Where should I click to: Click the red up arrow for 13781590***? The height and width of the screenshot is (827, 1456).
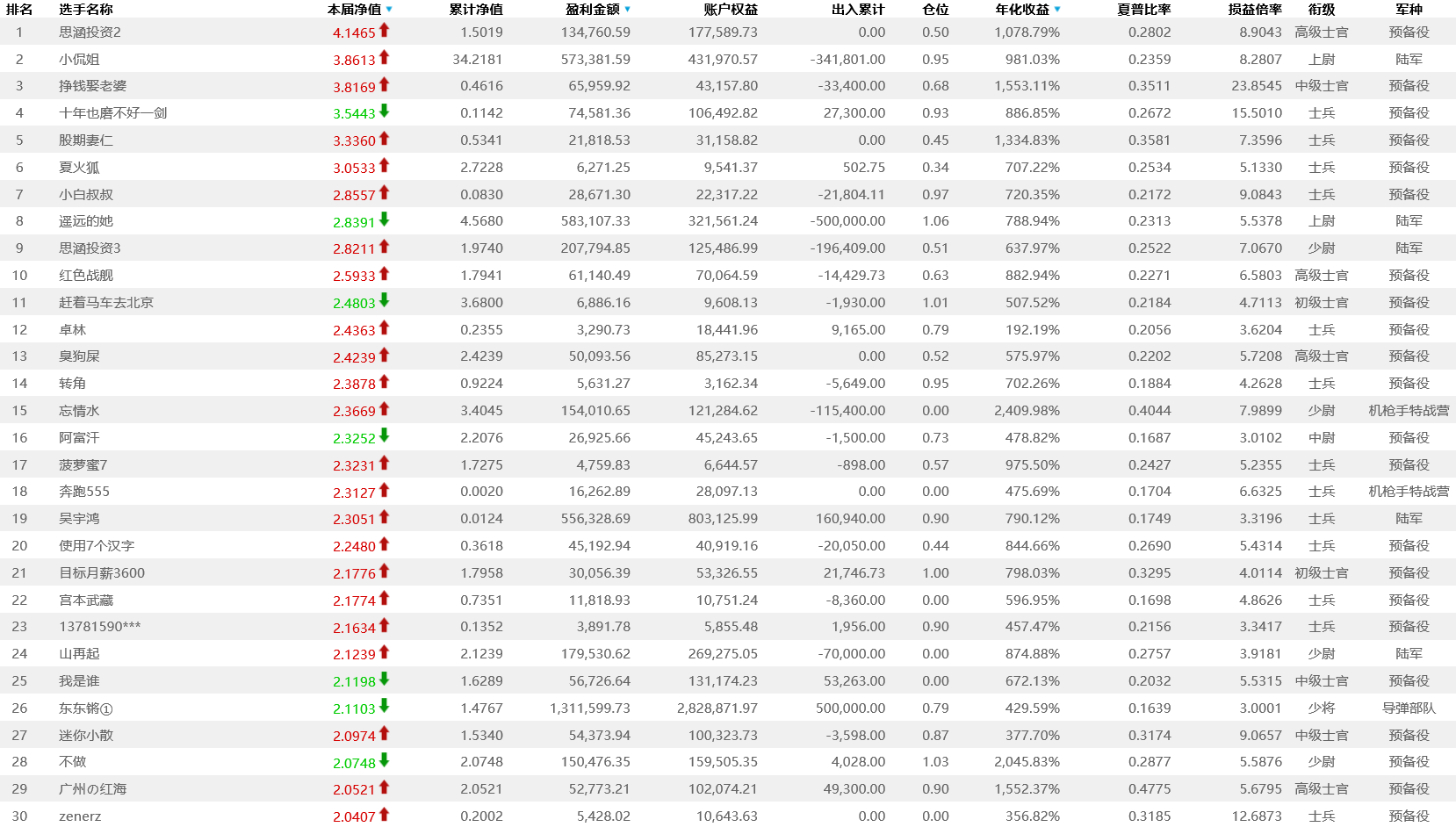pos(384,625)
